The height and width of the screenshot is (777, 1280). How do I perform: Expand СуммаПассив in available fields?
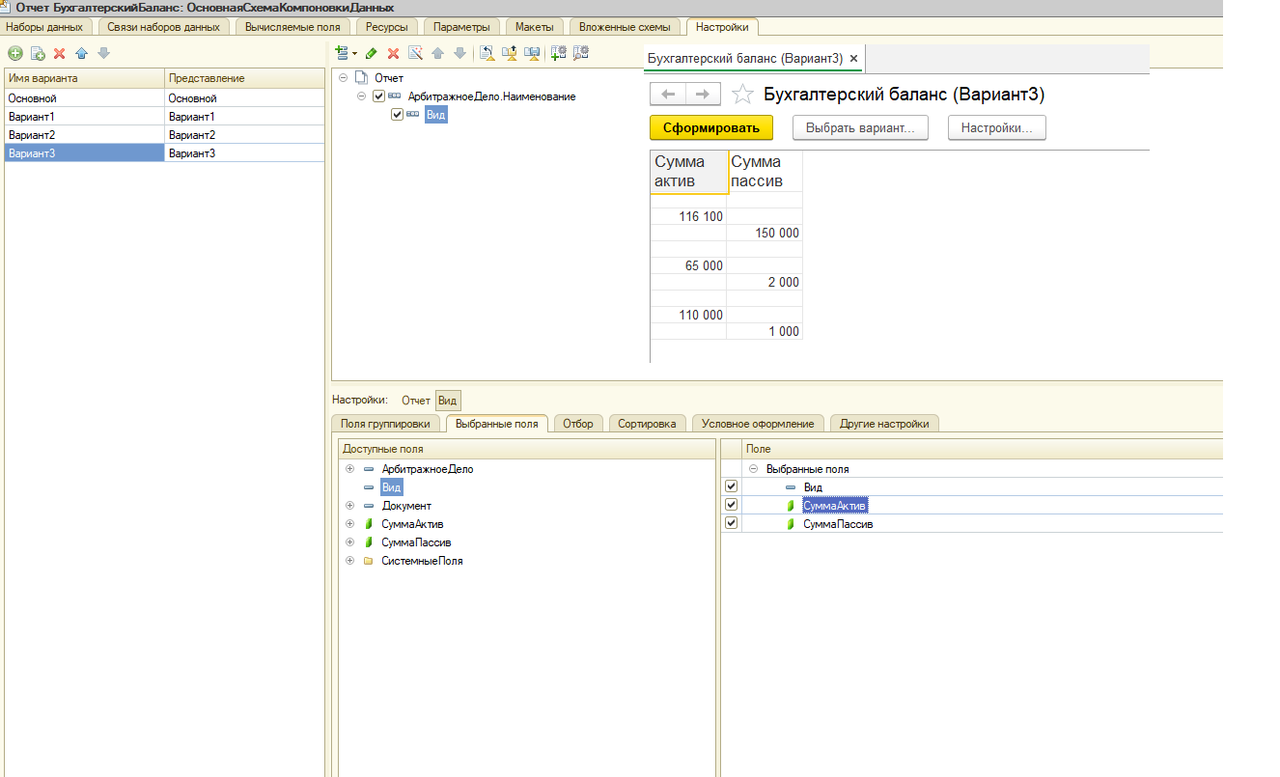[349, 542]
